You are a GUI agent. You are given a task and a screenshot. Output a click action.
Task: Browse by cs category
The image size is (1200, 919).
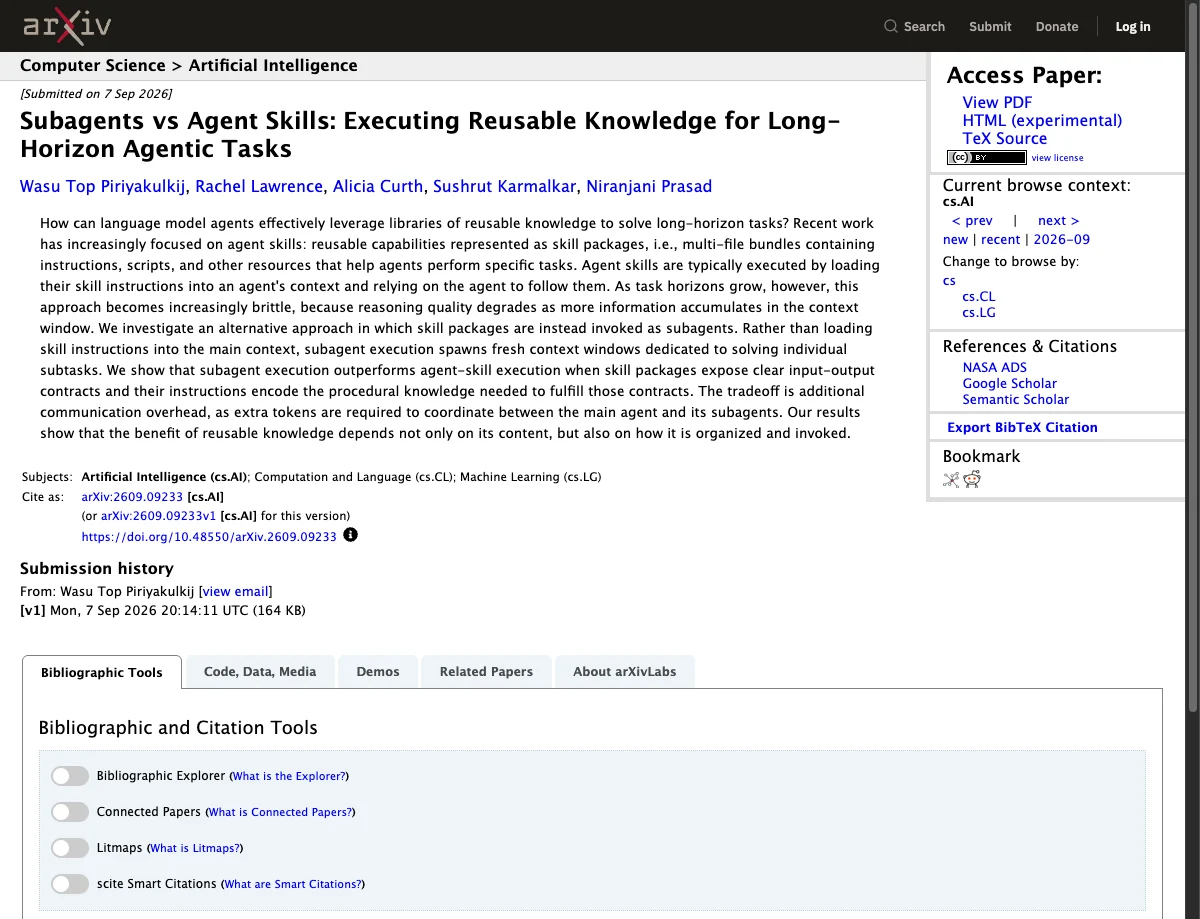pyautogui.click(x=949, y=280)
